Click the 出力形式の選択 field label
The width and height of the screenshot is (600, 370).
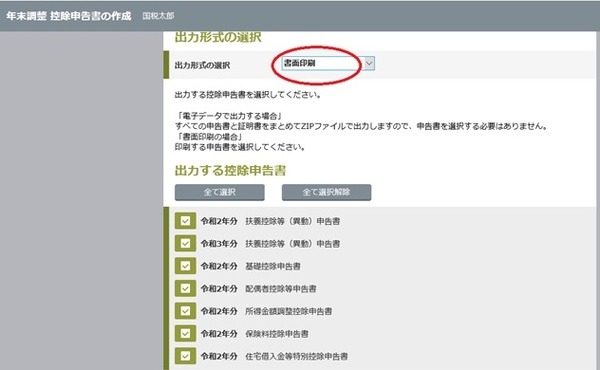pos(202,65)
